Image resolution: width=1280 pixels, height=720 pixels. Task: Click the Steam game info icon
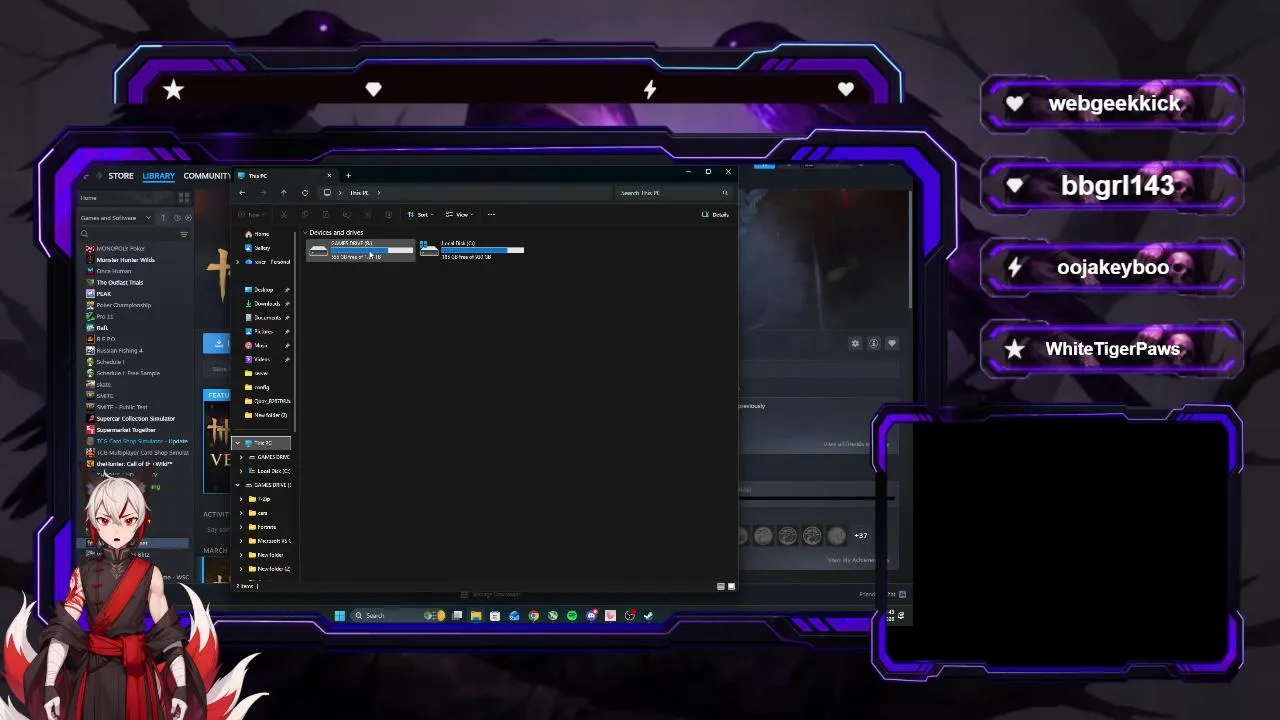(873, 344)
